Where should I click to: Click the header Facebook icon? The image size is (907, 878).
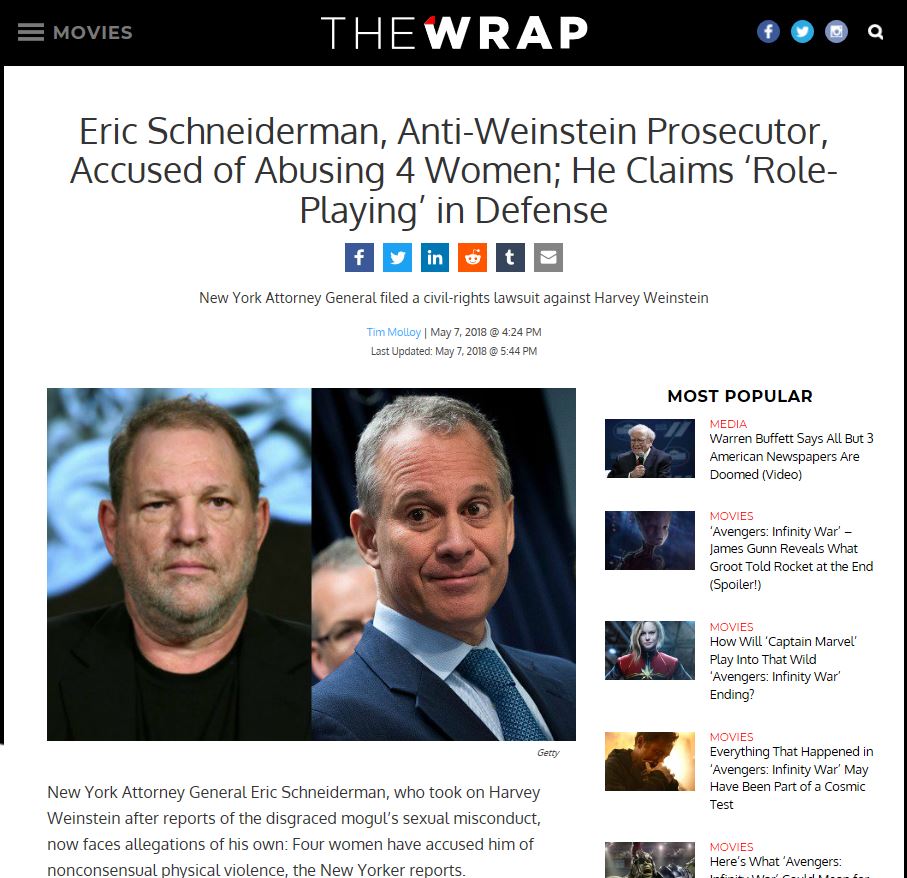(x=768, y=31)
